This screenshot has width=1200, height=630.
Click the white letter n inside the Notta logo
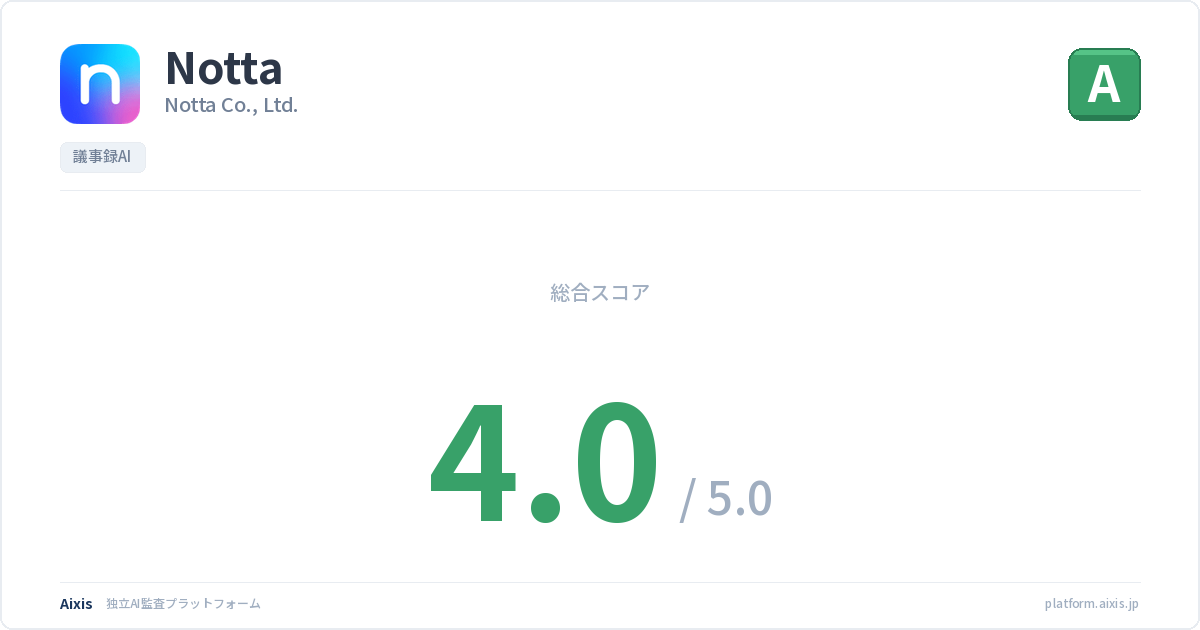(100, 86)
